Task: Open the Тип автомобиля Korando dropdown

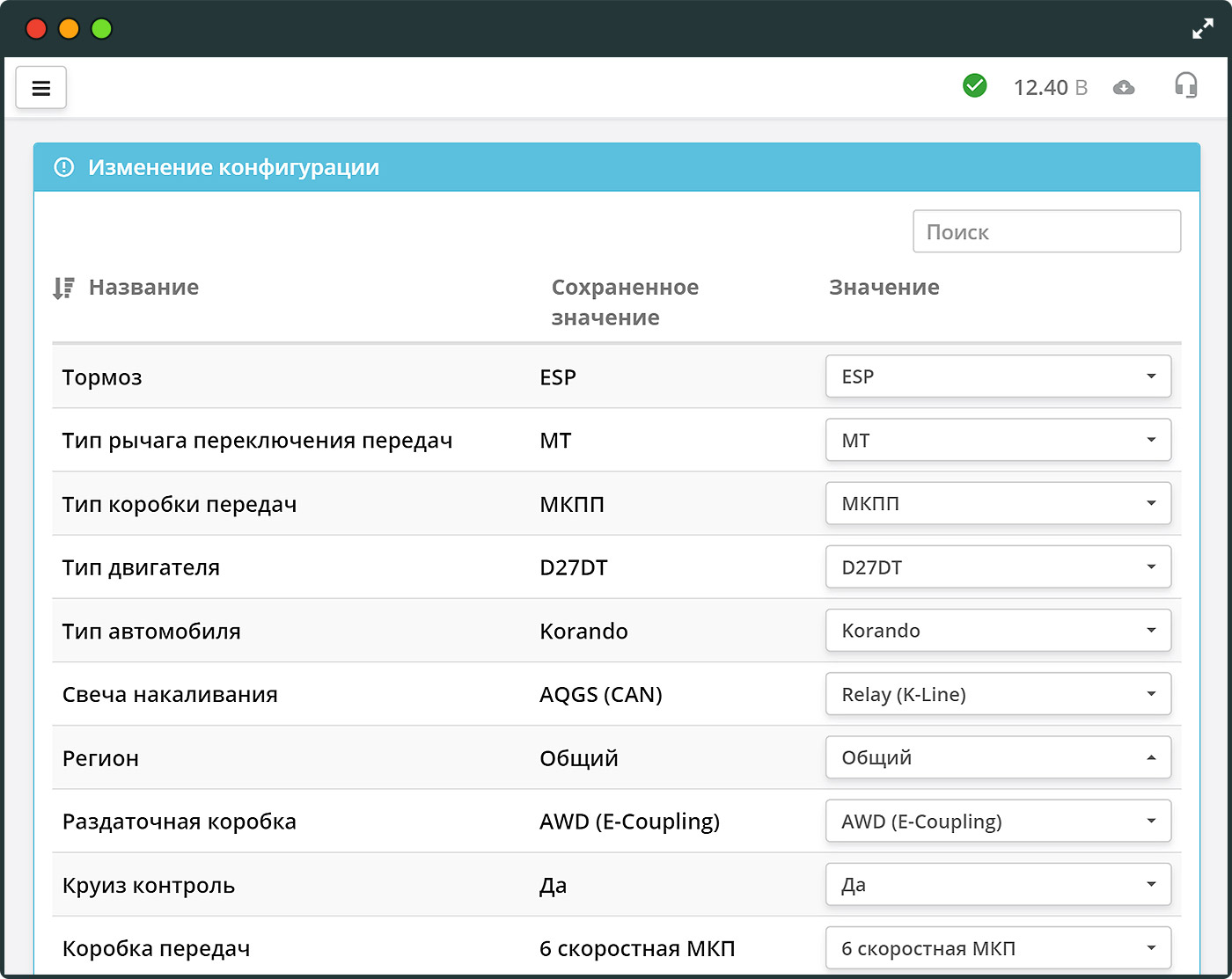Action: click(998, 631)
